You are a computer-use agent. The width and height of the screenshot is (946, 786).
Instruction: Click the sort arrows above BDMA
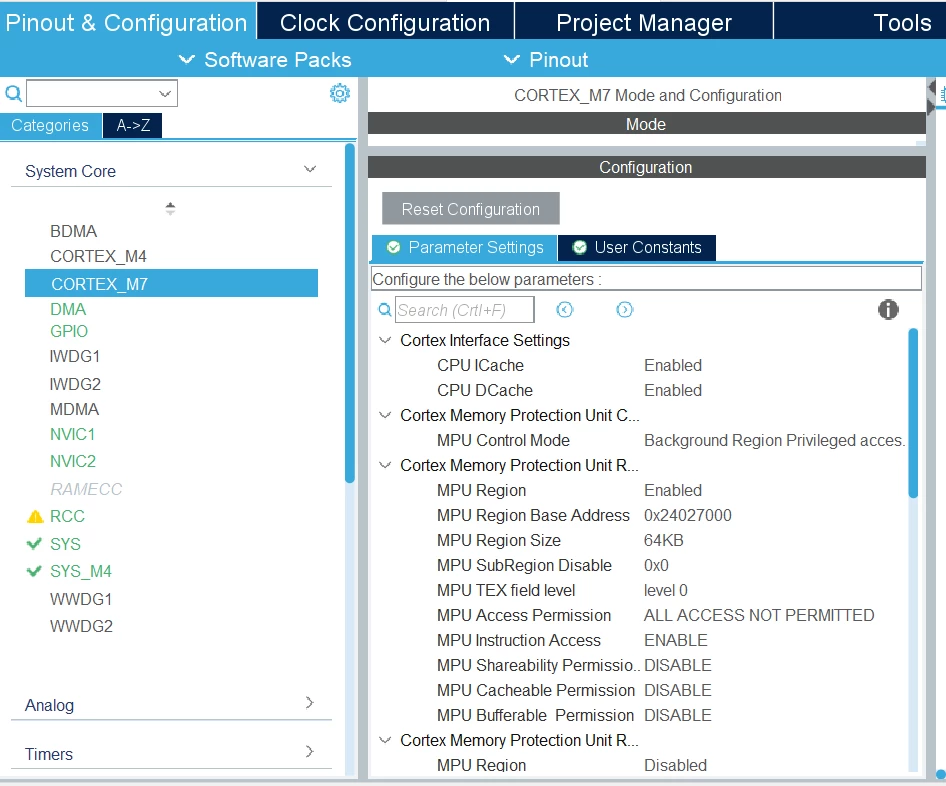pos(170,208)
